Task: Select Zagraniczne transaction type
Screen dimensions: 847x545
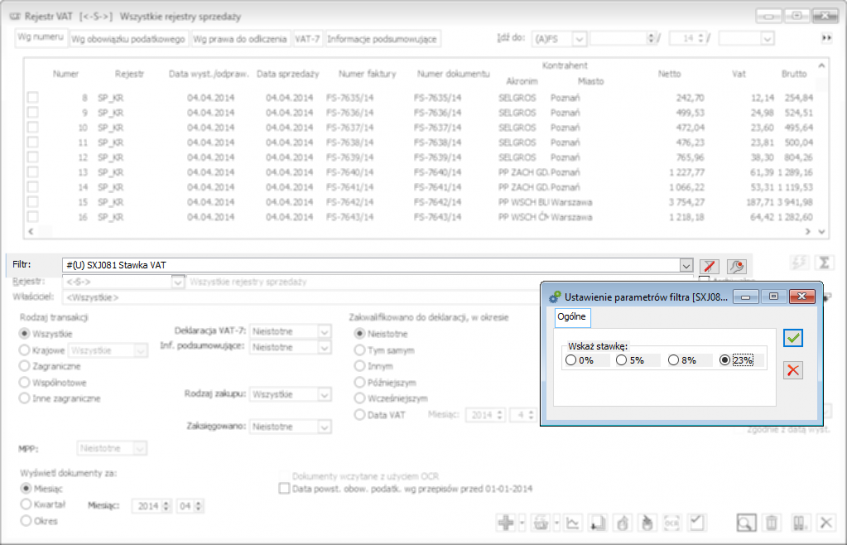Action: [x=24, y=366]
